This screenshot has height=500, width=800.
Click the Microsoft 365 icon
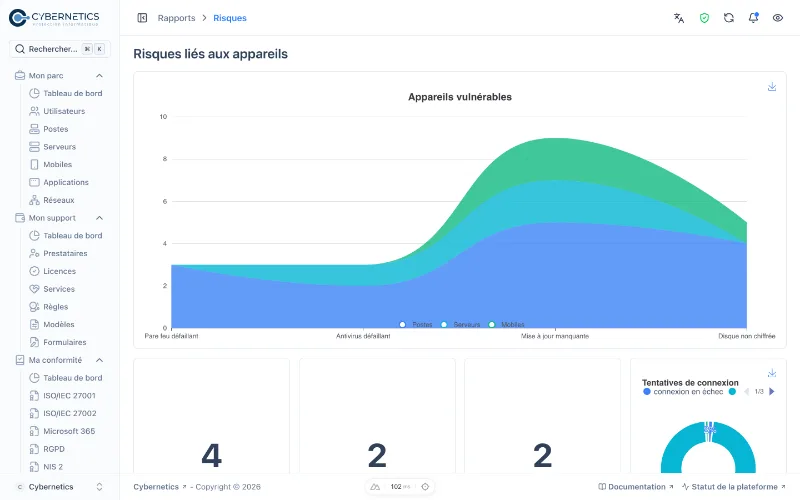pyautogui.click(x=34, y=431)
